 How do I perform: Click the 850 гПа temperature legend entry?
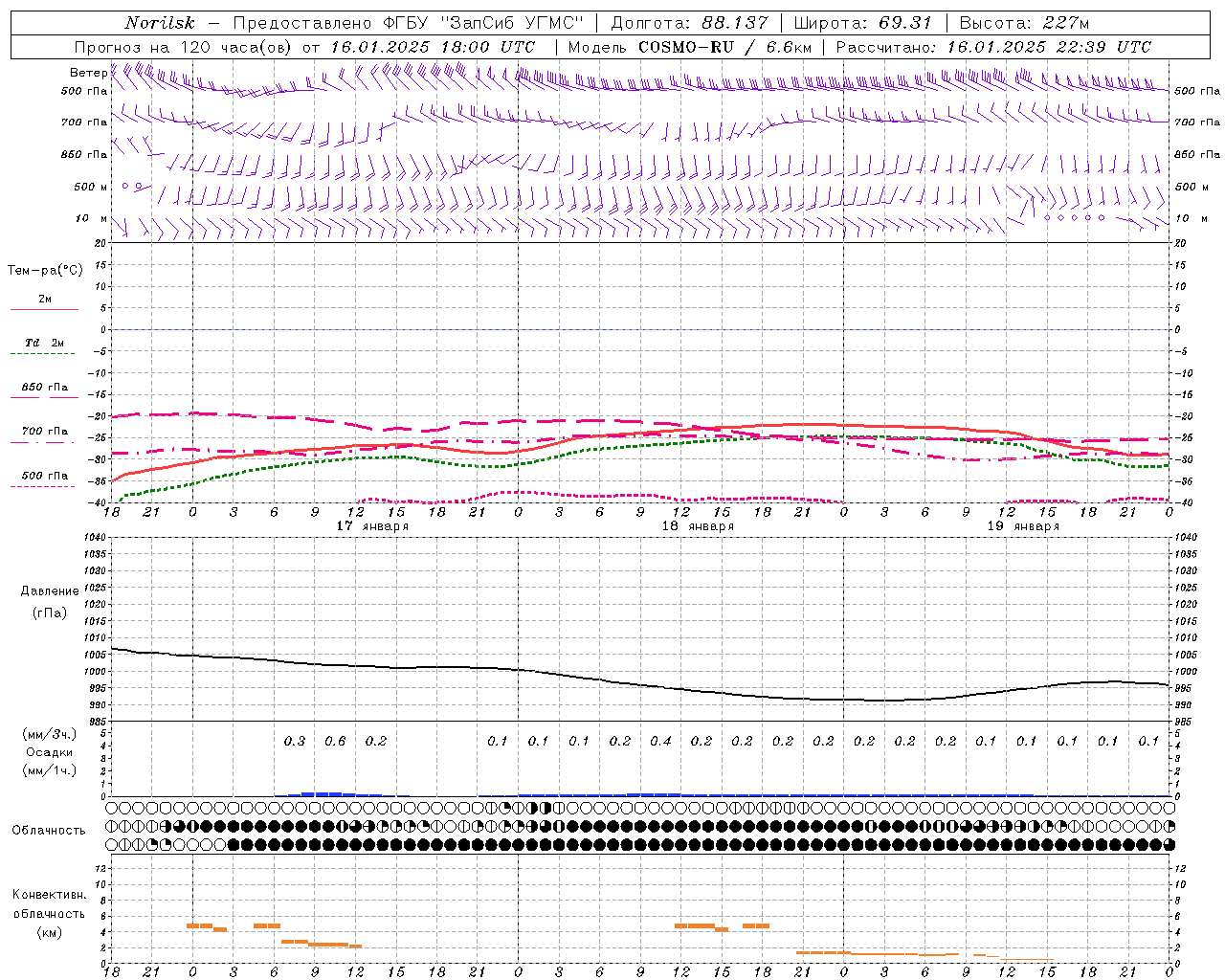[44, 388]
